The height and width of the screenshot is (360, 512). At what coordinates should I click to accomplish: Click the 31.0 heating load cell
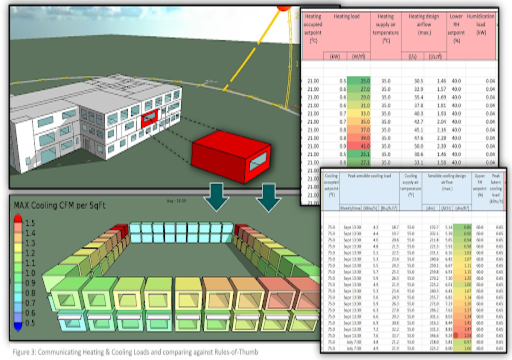coord(359,105)
